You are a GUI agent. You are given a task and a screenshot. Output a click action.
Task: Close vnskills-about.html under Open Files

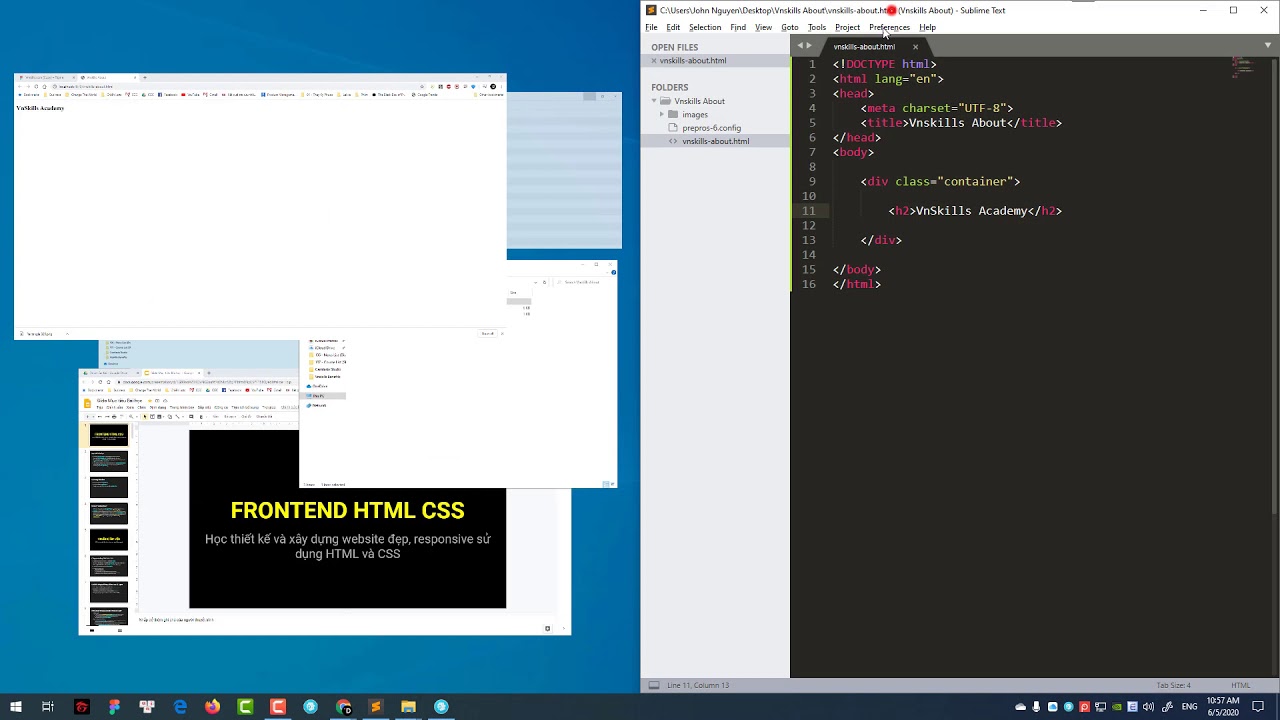[x=654, y=61]
